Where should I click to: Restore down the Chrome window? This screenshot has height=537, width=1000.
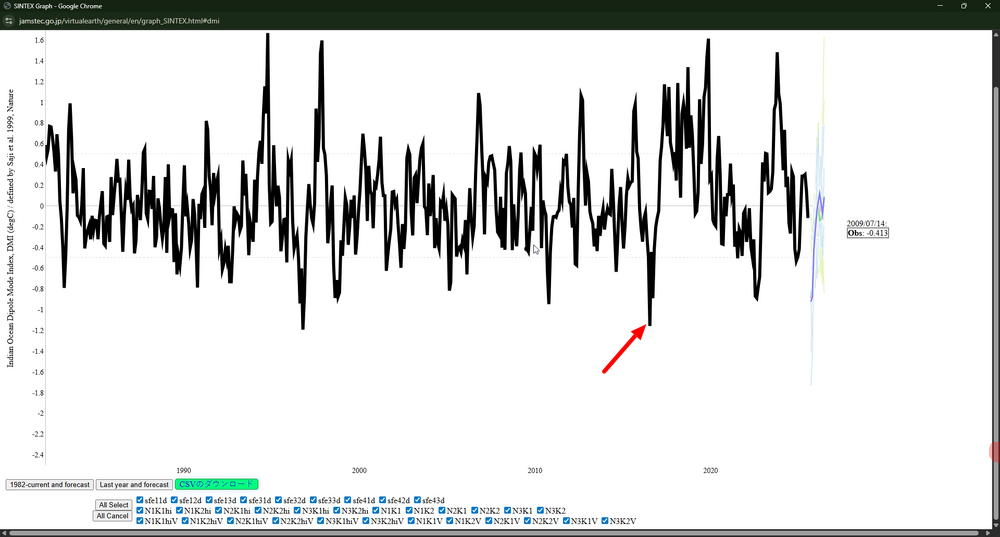[964, 6]
